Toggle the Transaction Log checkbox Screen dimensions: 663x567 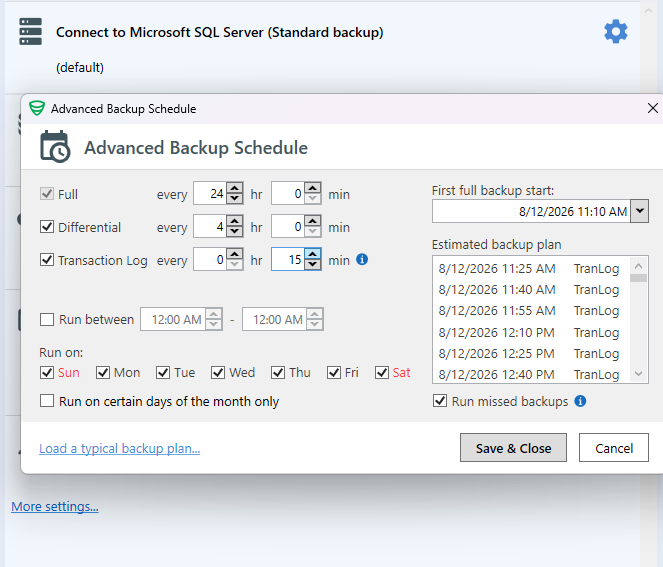point(47,260)
